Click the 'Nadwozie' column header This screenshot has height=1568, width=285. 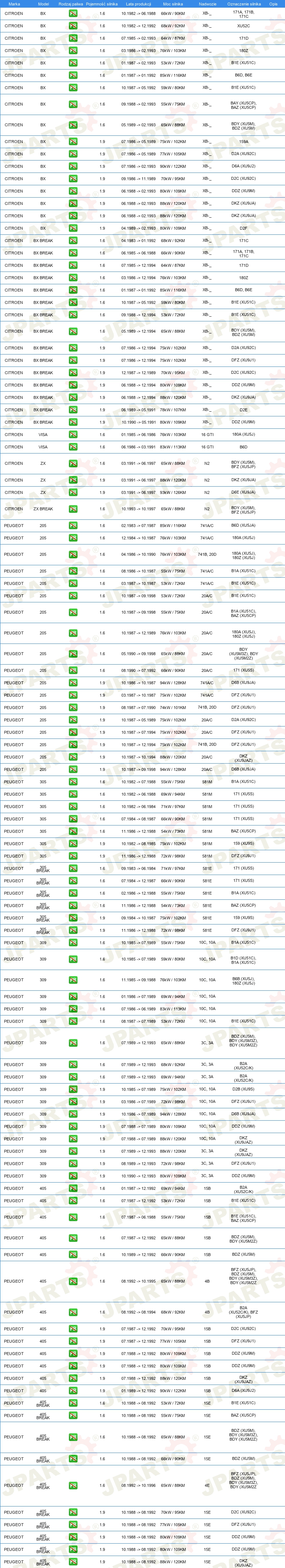(x=207, y=4)
